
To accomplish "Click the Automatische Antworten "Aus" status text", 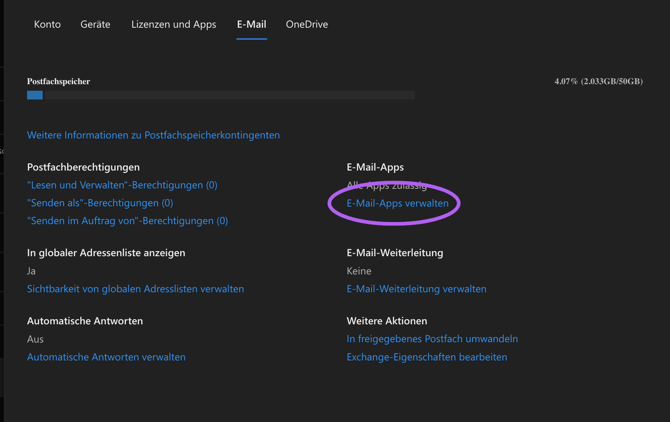I will (35, 339).
